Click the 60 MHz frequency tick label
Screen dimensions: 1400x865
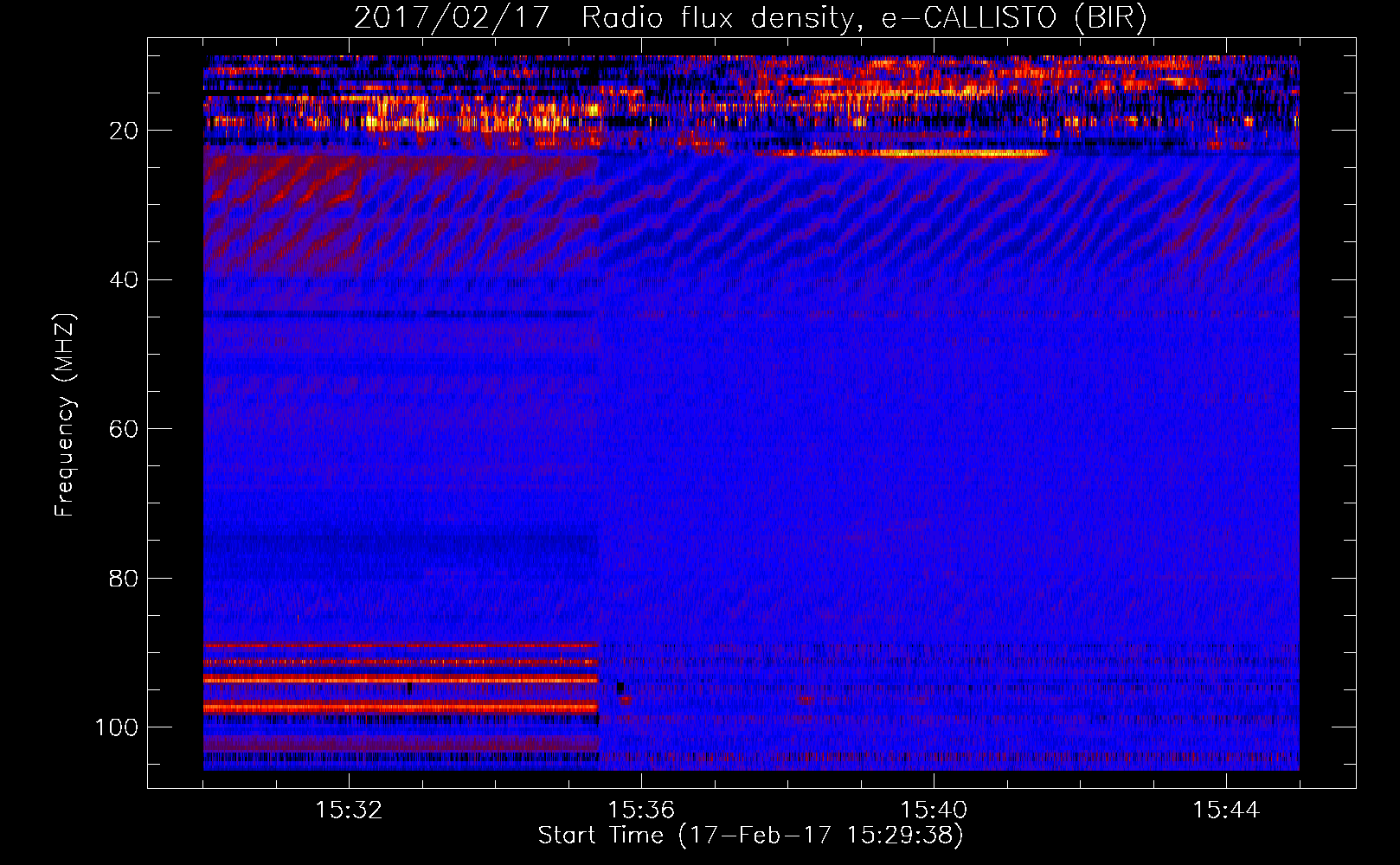[x=124, y=429]
